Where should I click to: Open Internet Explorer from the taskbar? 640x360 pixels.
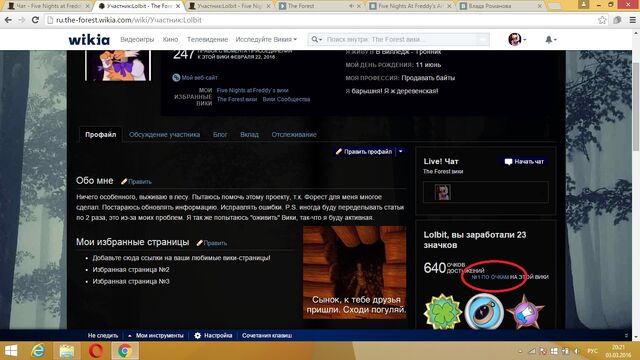click(x=38, y=351)
